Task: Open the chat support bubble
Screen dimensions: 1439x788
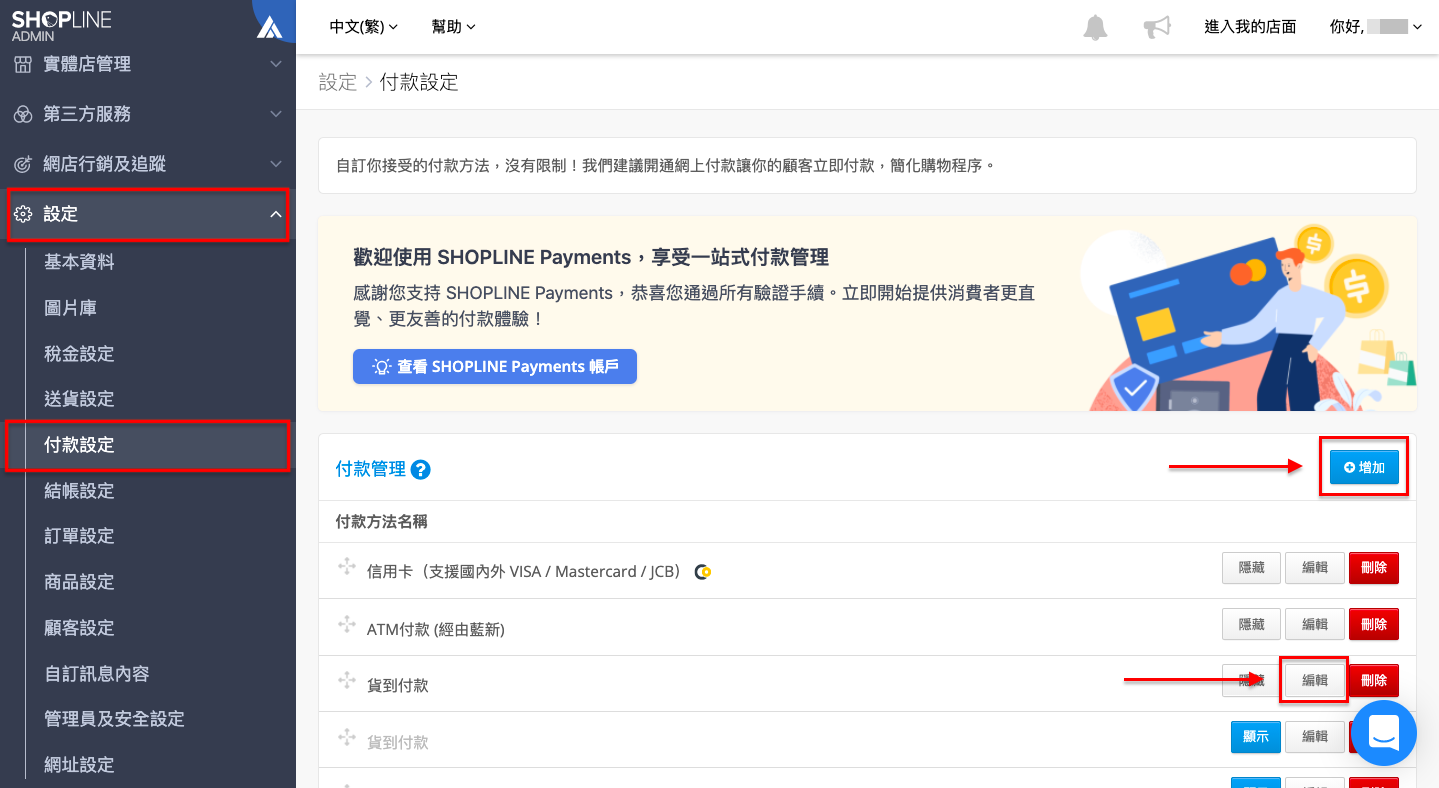Action: point(1384,733)
